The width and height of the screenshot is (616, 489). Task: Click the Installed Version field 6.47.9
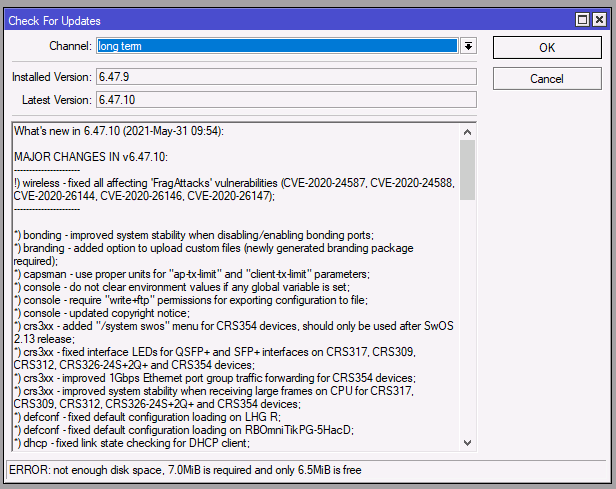coord(286,77)
